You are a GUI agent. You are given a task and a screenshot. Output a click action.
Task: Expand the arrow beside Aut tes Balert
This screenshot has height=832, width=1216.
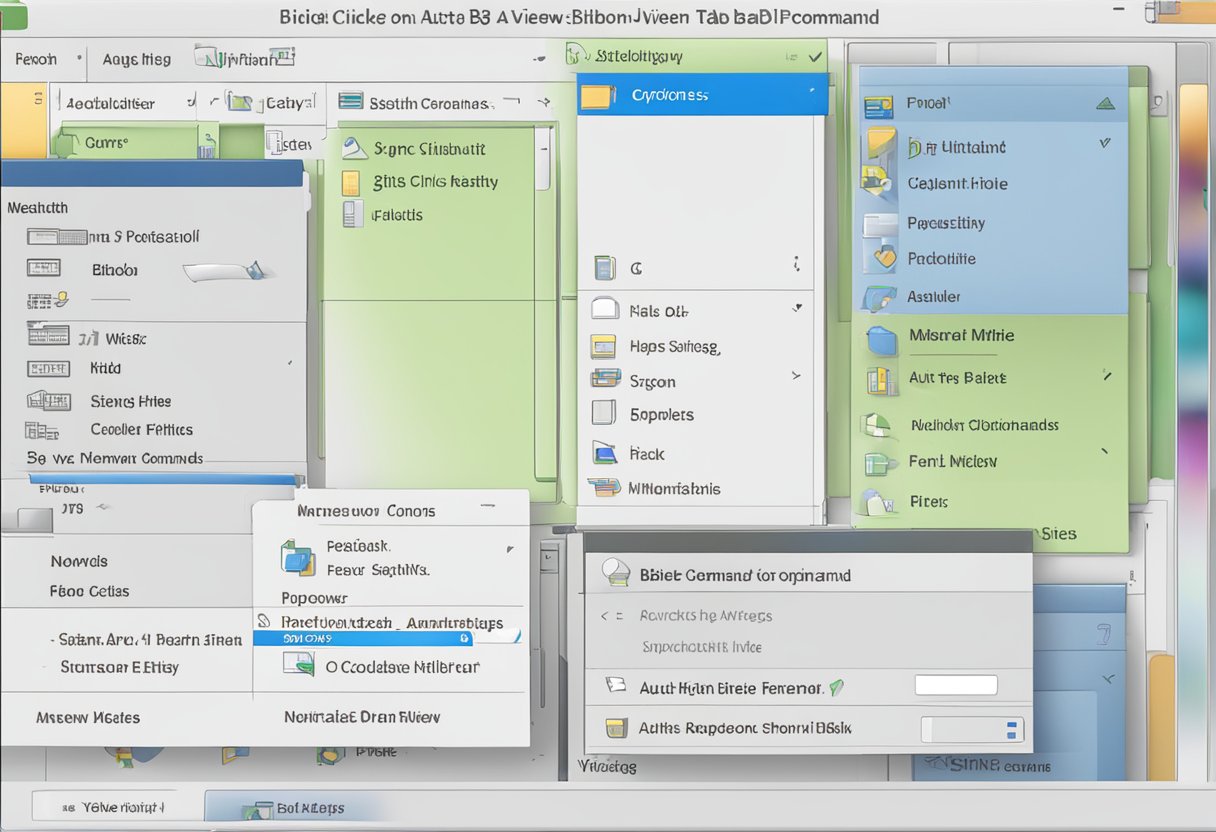pyautogui.click(x=1106, y=379)
